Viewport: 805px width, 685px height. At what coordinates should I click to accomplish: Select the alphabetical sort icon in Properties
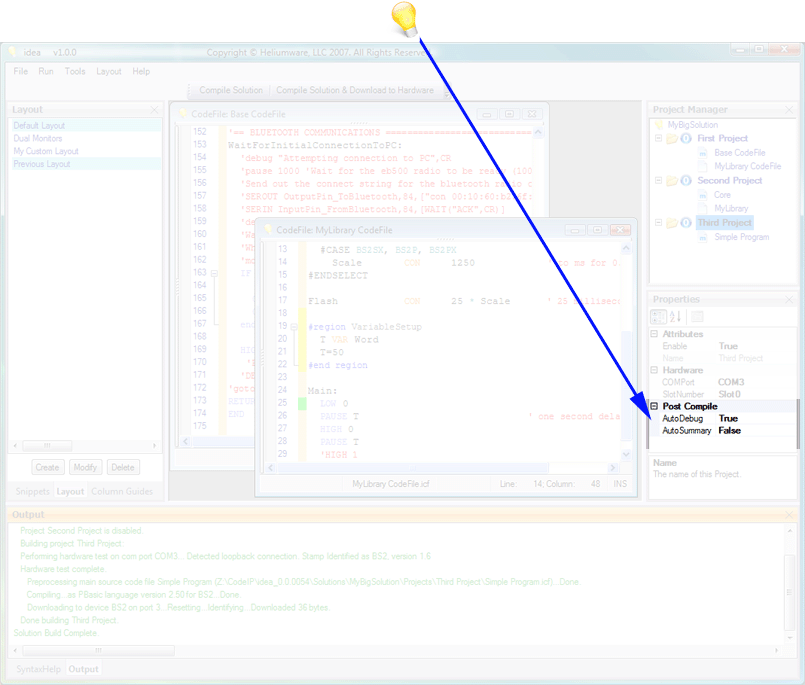[x=674, y=316]
